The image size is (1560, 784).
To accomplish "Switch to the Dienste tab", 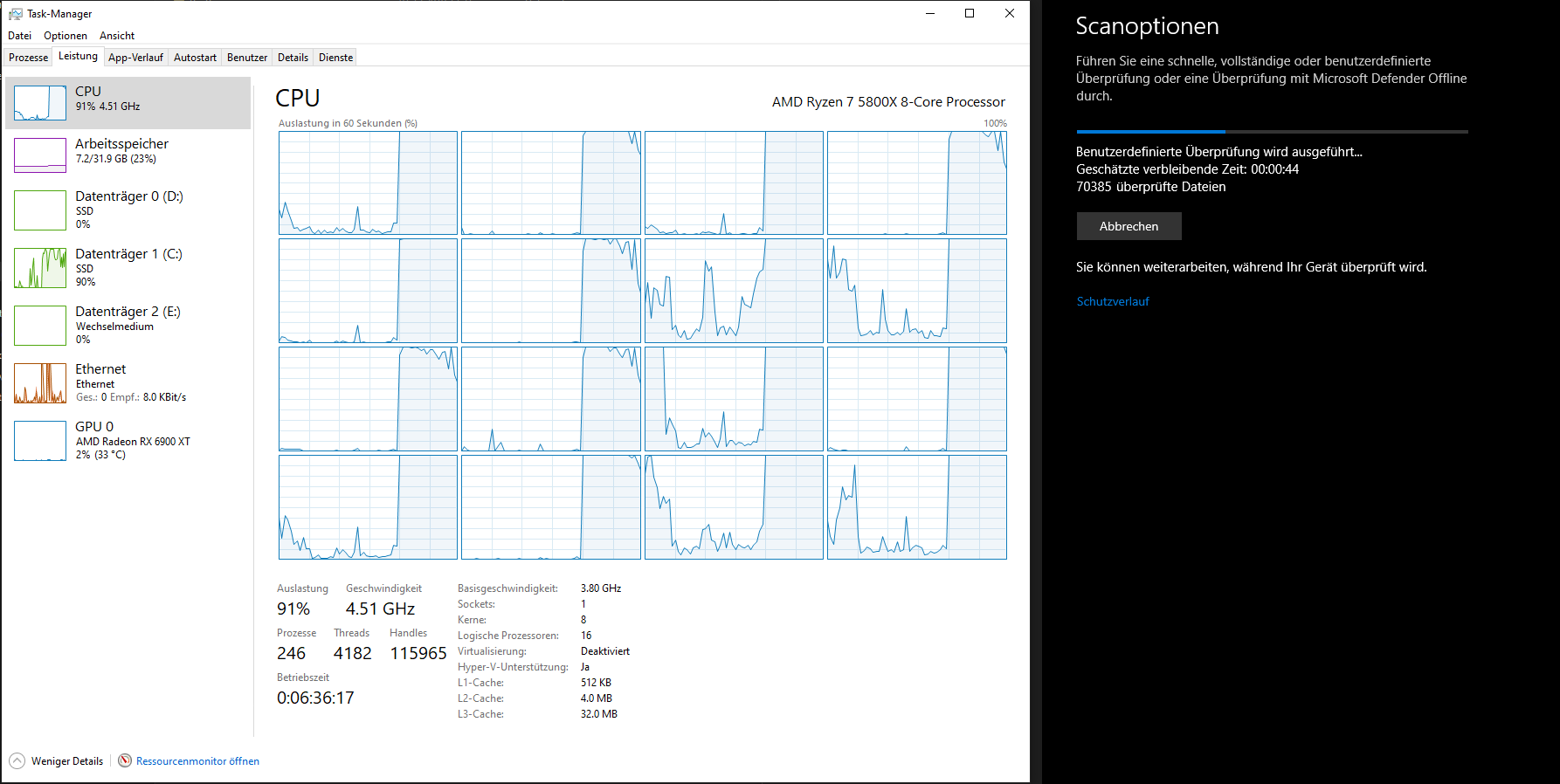I will click(x=335, y=58).
